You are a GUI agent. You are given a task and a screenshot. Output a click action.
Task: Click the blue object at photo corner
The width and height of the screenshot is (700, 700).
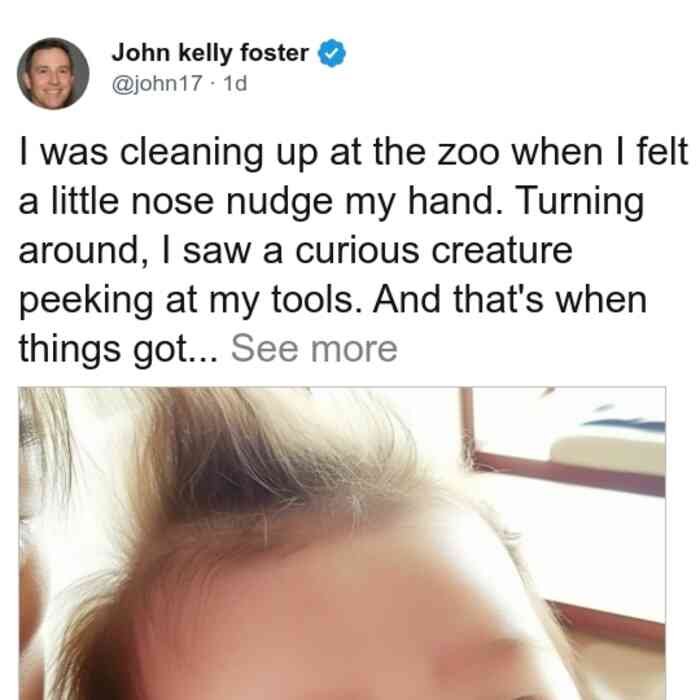[625, 423]
